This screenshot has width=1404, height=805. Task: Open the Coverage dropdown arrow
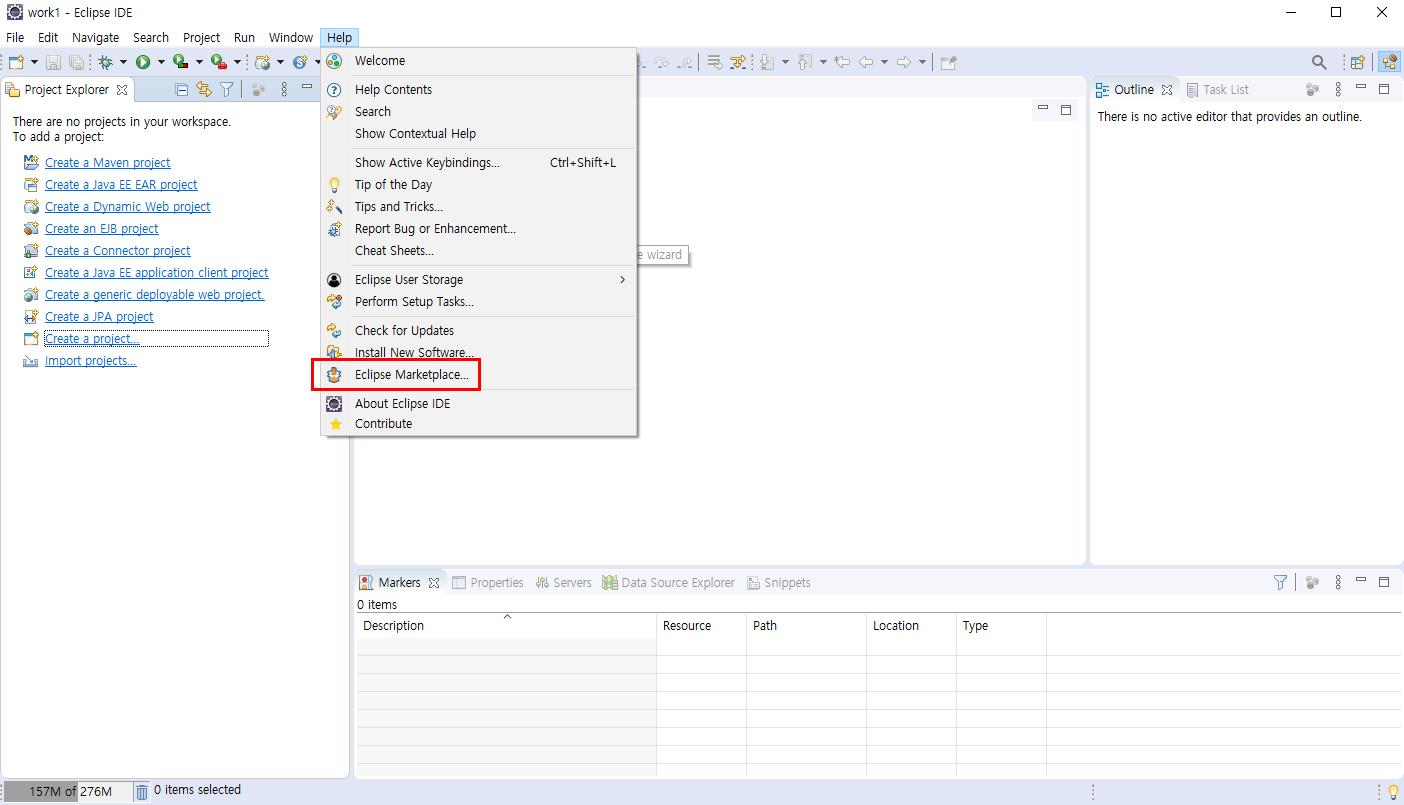(198, 62)
